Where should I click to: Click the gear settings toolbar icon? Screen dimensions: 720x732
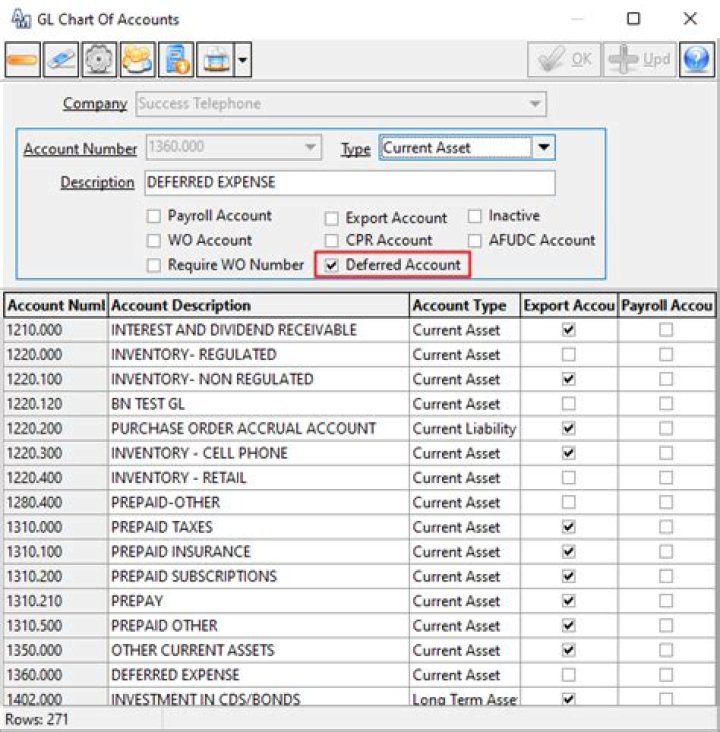click(x=99, y=60)
